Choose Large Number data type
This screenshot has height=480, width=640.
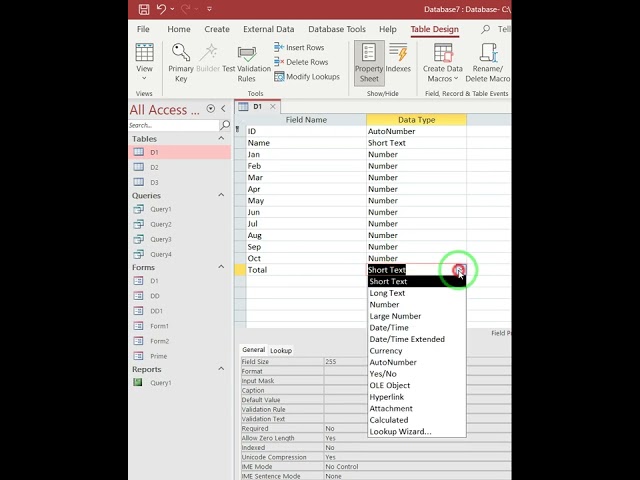pos(417,316)
